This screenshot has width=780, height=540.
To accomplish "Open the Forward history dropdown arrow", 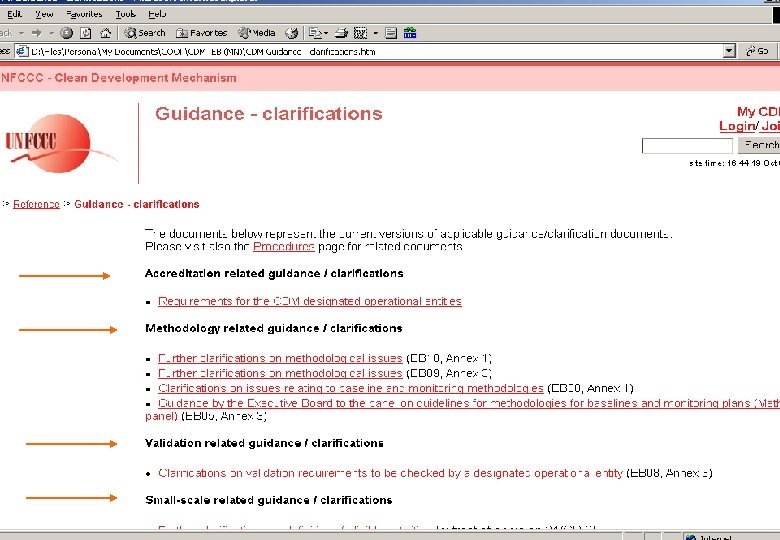I will [x=51, y=33].
